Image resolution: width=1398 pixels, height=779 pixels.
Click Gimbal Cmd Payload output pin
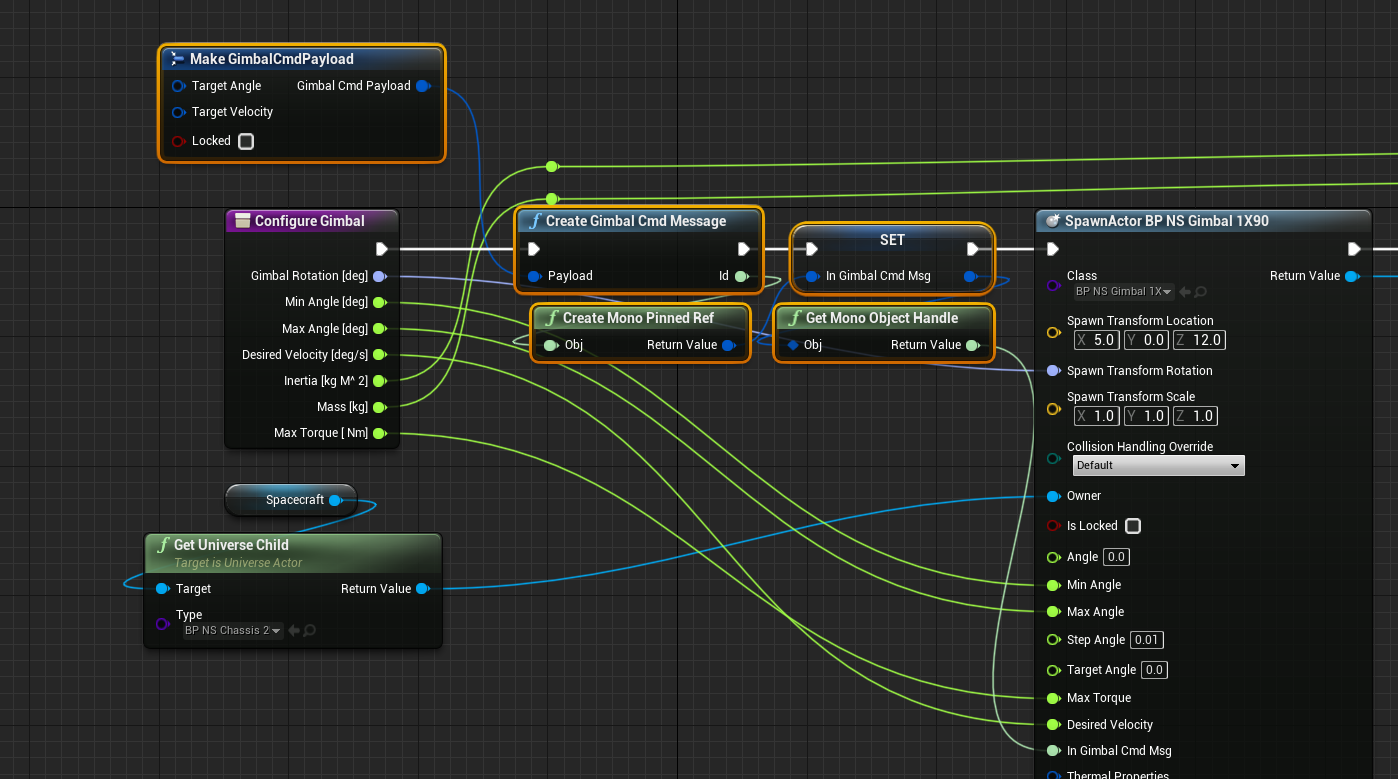(423, 86)
